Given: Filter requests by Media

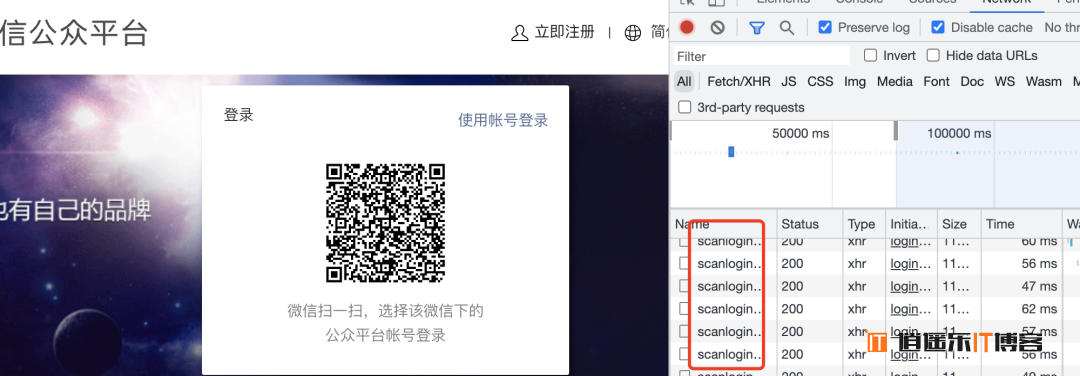Looking at the screenshot, I should tap(895, 81).
